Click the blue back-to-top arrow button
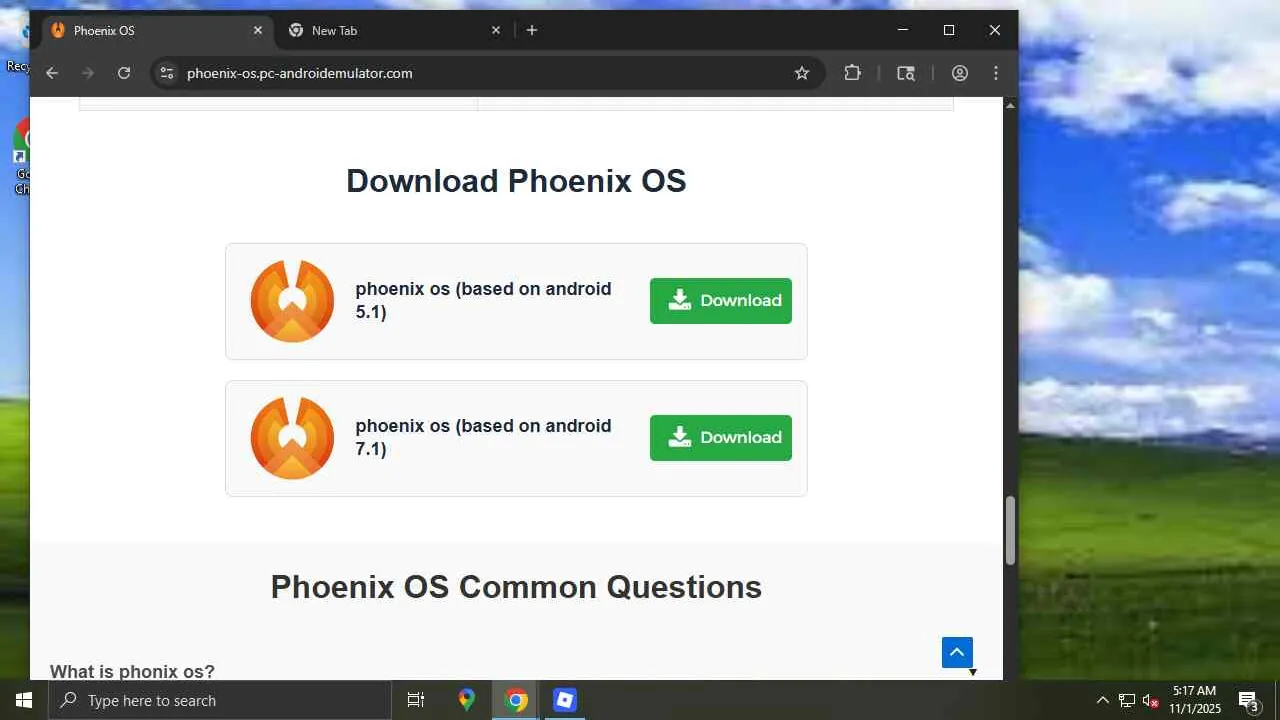Viewport: 1280px width, 720px height. pyautogui.click(x=957, y=652)
